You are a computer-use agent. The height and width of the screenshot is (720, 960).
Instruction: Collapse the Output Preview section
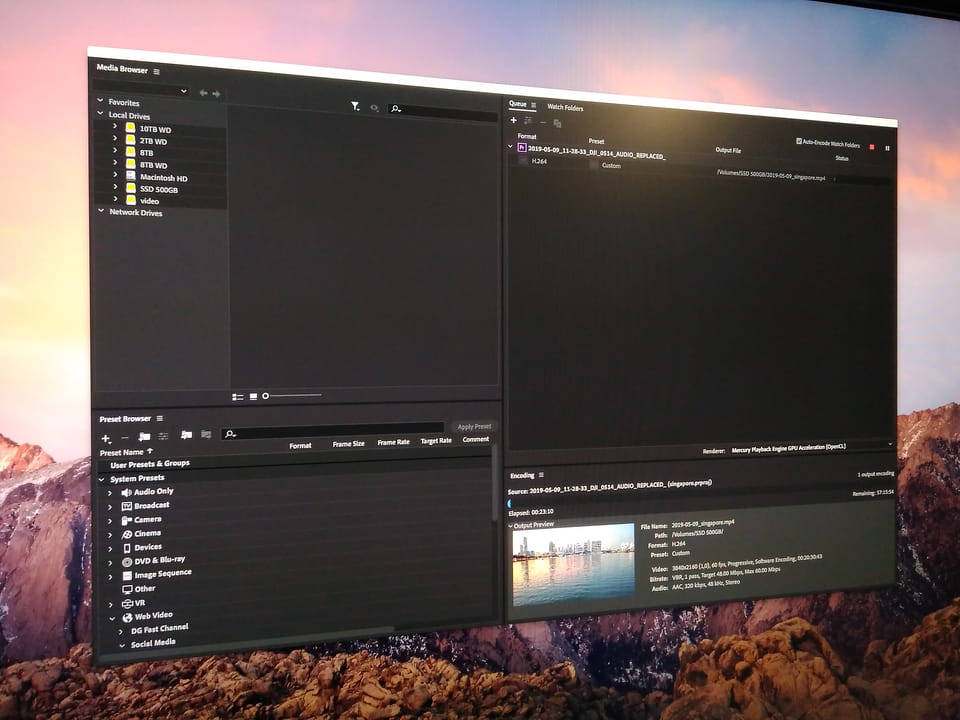coord(510,525)
